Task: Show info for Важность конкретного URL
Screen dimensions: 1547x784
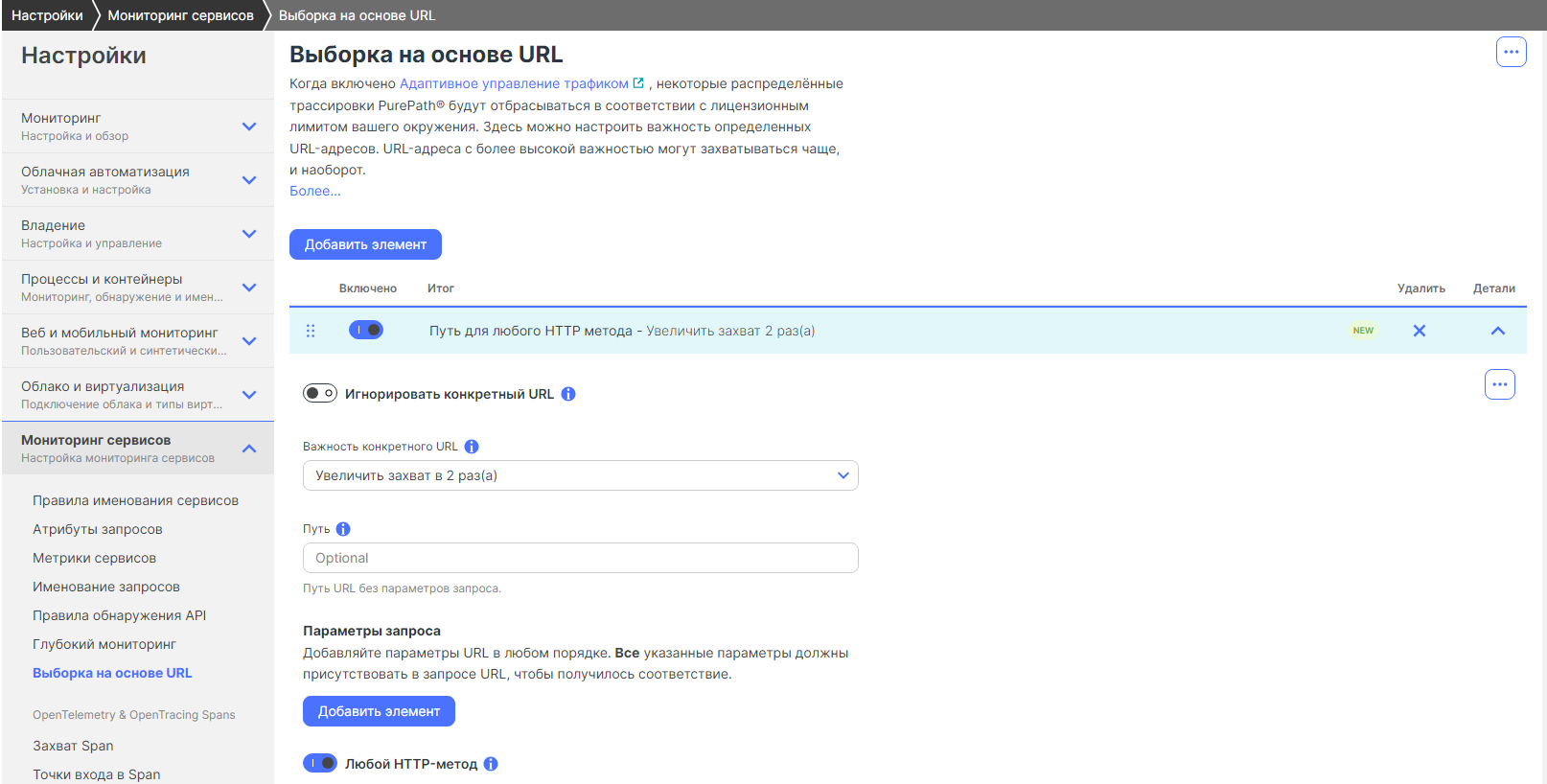Action: (x=472, y=447)
